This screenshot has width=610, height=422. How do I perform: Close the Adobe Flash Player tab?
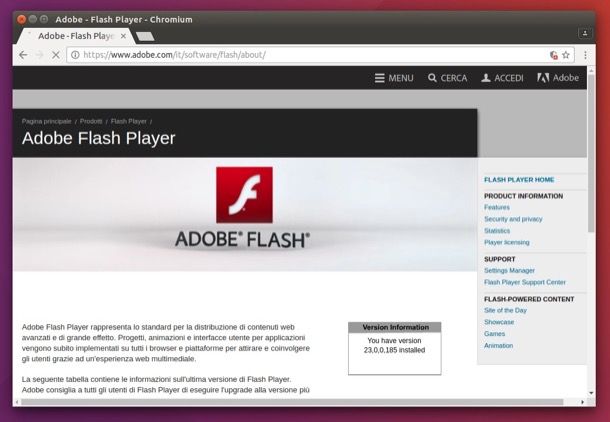(x=123, y=36)
